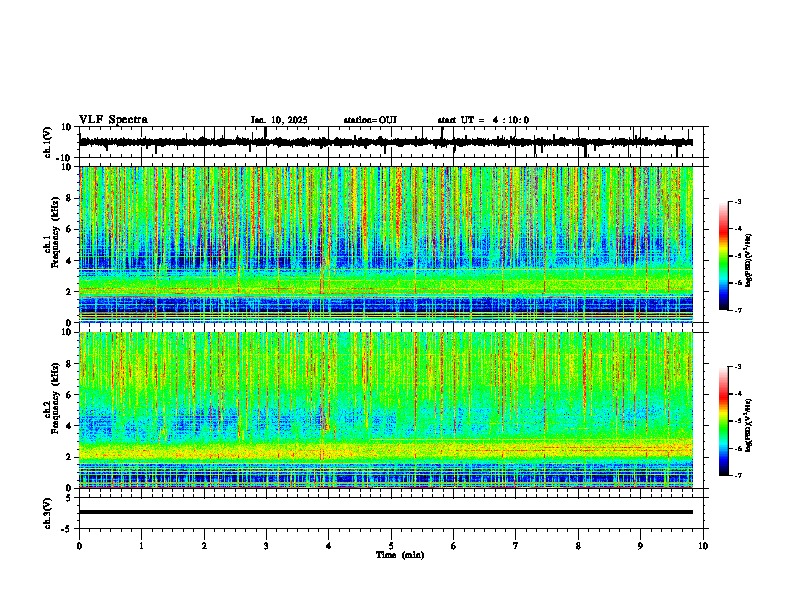Image resolution: width=792 pixels, height=612 pixels.
Task: Click the ch.1 color scale log(PSD) title
Action: 749,261
